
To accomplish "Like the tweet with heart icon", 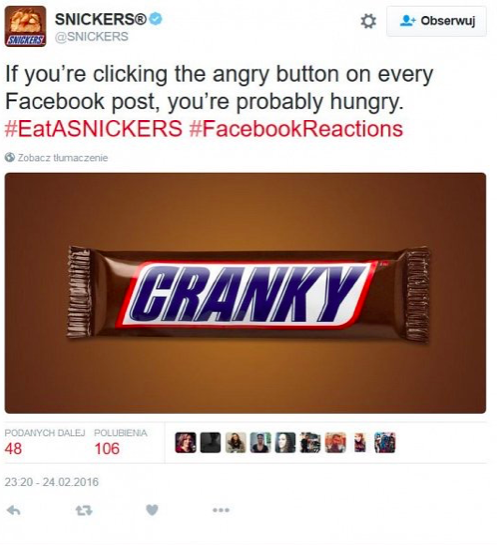I will [x=152, y=510].
